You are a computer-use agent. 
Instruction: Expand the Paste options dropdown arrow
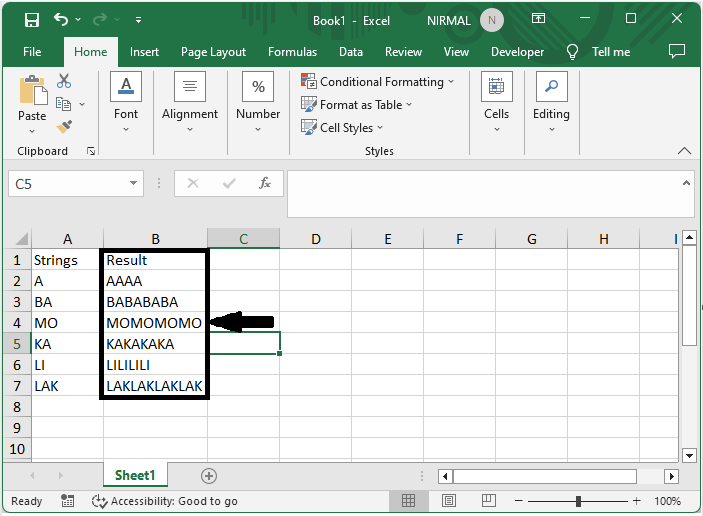[32, 131]
